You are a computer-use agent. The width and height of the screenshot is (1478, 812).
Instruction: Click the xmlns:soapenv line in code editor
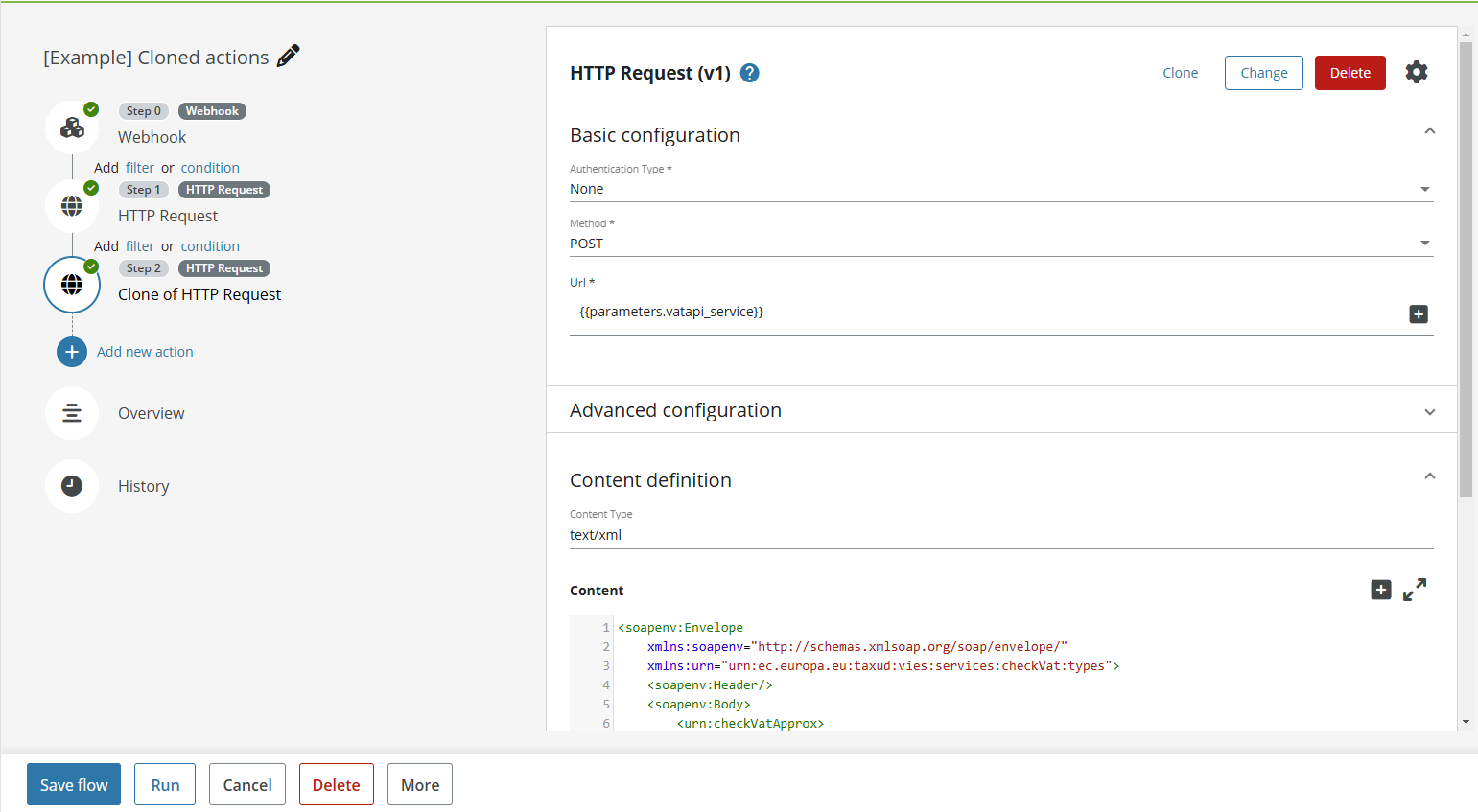coord(857,647)
